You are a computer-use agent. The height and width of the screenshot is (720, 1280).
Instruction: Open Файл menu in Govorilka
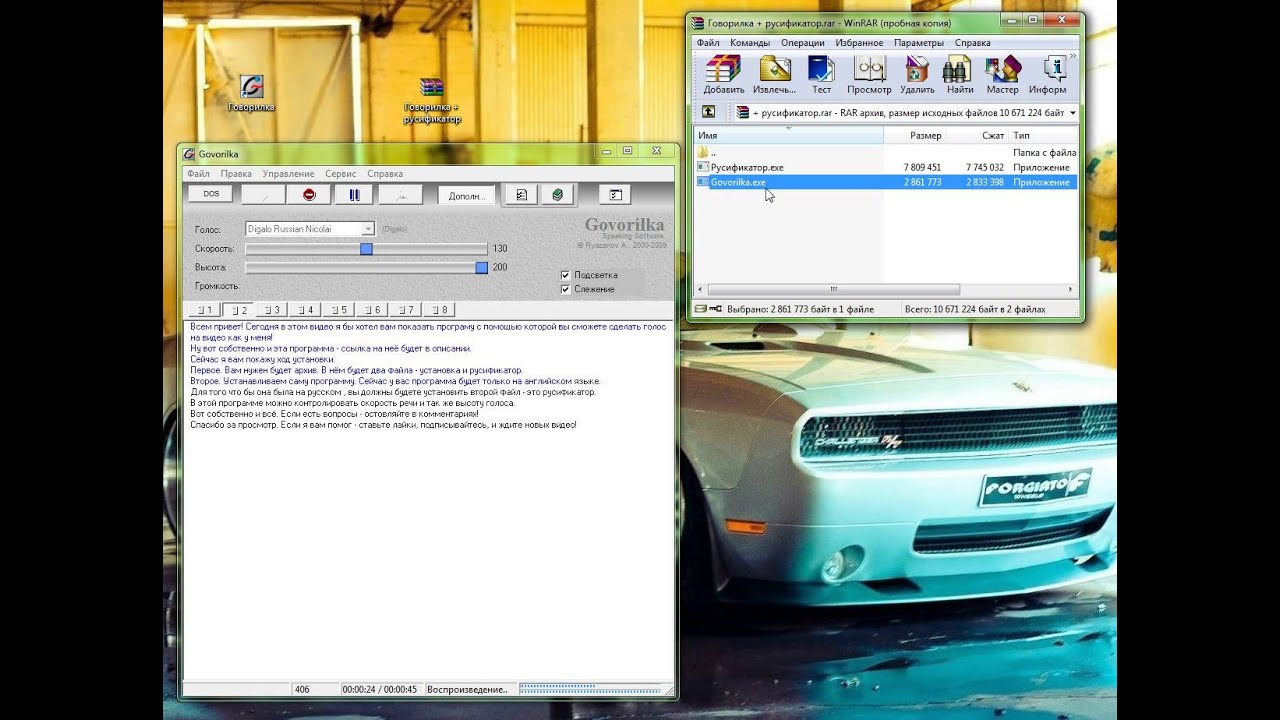pyautogui.click(x=198, y=174)
